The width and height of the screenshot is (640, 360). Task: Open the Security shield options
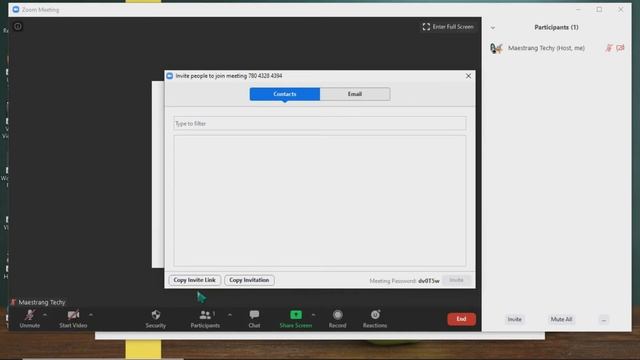[x=156, y=319]
